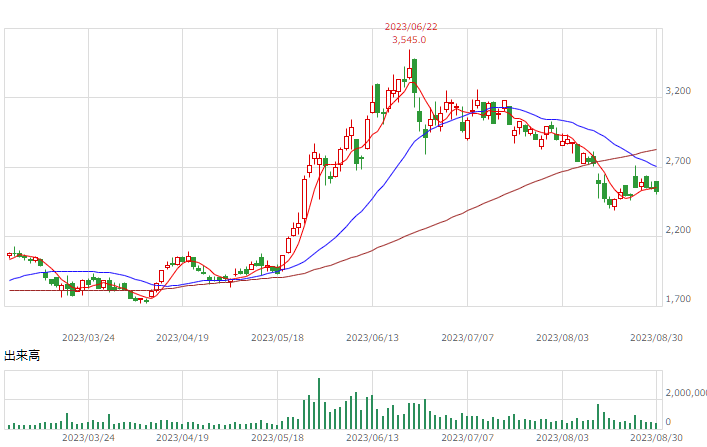
Task: Click 2023/08/03 date under the price chart
Action: pos(562,337)
